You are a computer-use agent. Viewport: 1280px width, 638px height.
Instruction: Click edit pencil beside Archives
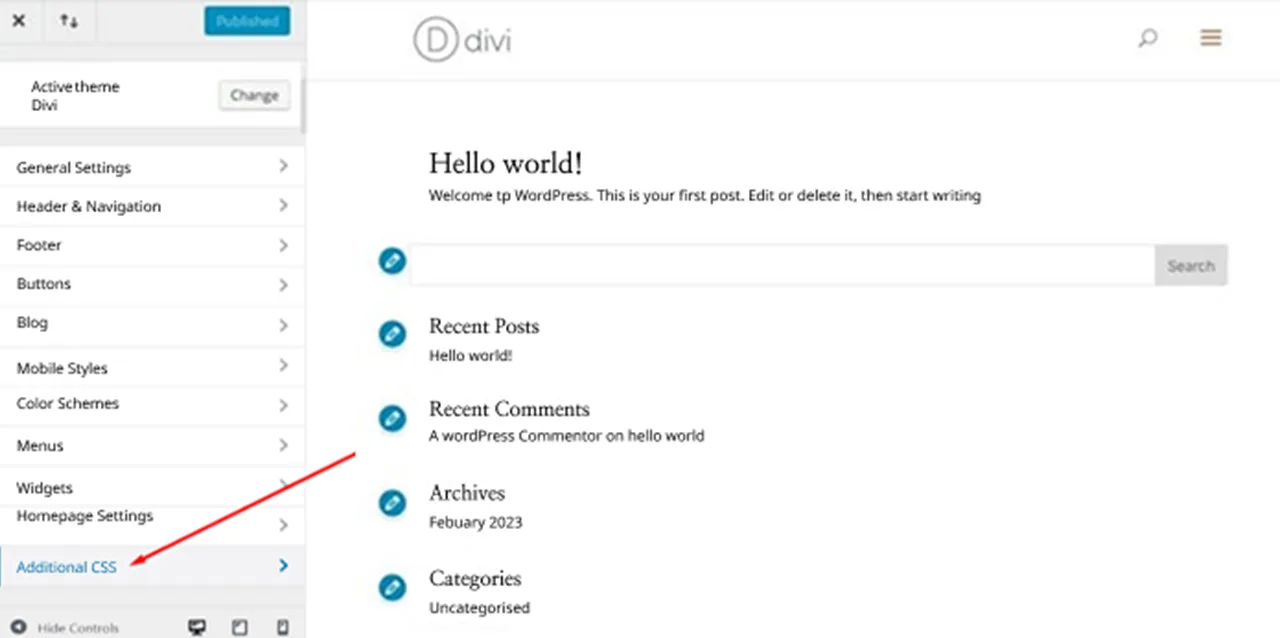[x=392, y=503]
